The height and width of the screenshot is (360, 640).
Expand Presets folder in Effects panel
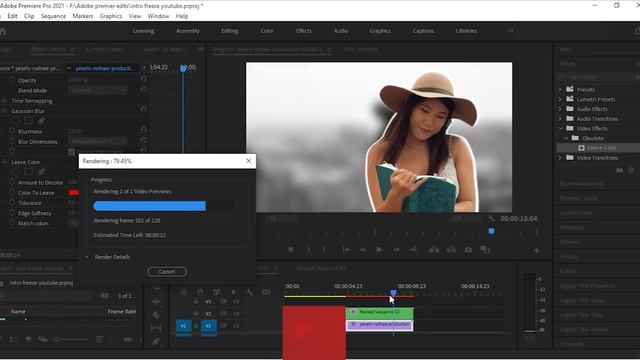pyautogui.click(x=560, y=89)
